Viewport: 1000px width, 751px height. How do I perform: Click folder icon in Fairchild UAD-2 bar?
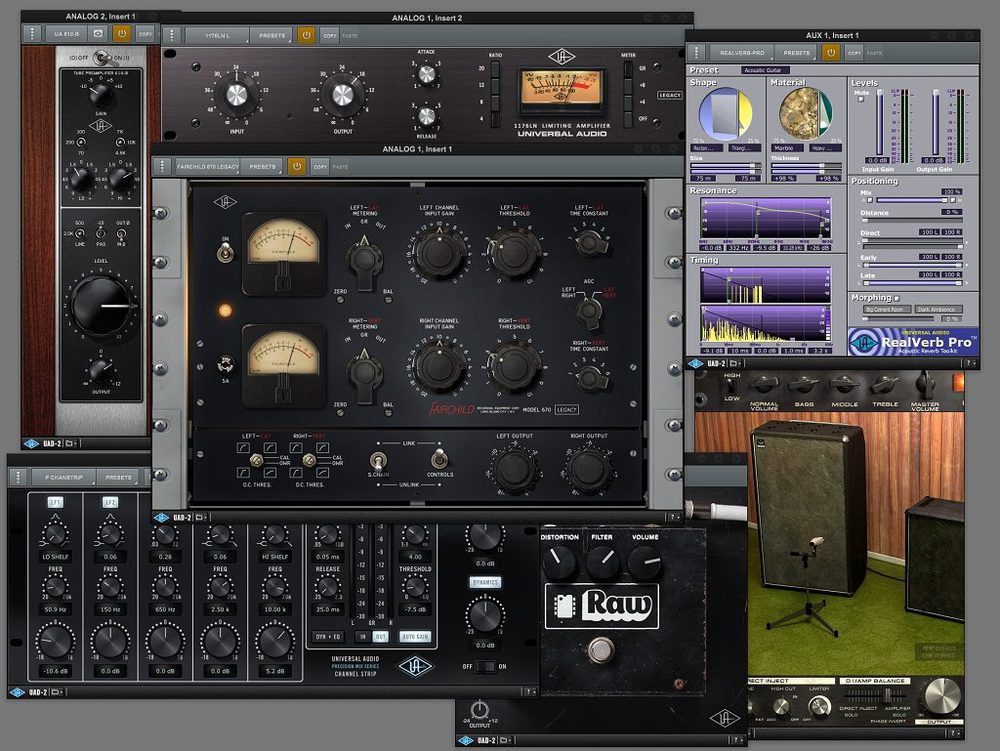click(x=200, y=517)
